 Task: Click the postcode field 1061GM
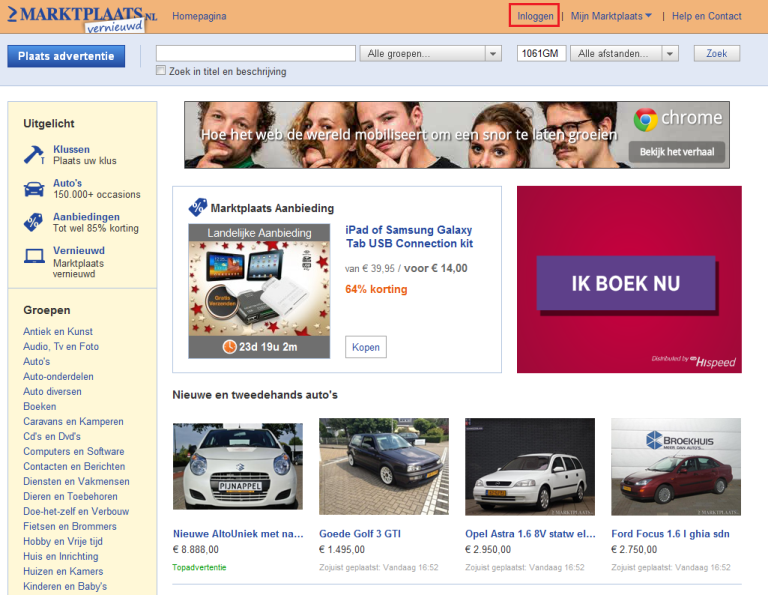click(x=541, y=53)
